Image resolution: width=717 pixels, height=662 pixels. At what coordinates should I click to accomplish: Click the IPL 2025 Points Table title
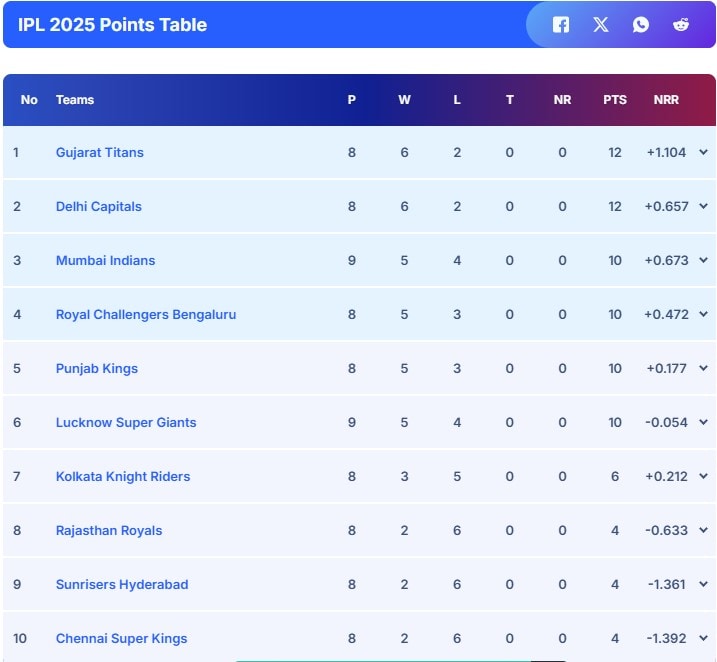click(112, 25)
